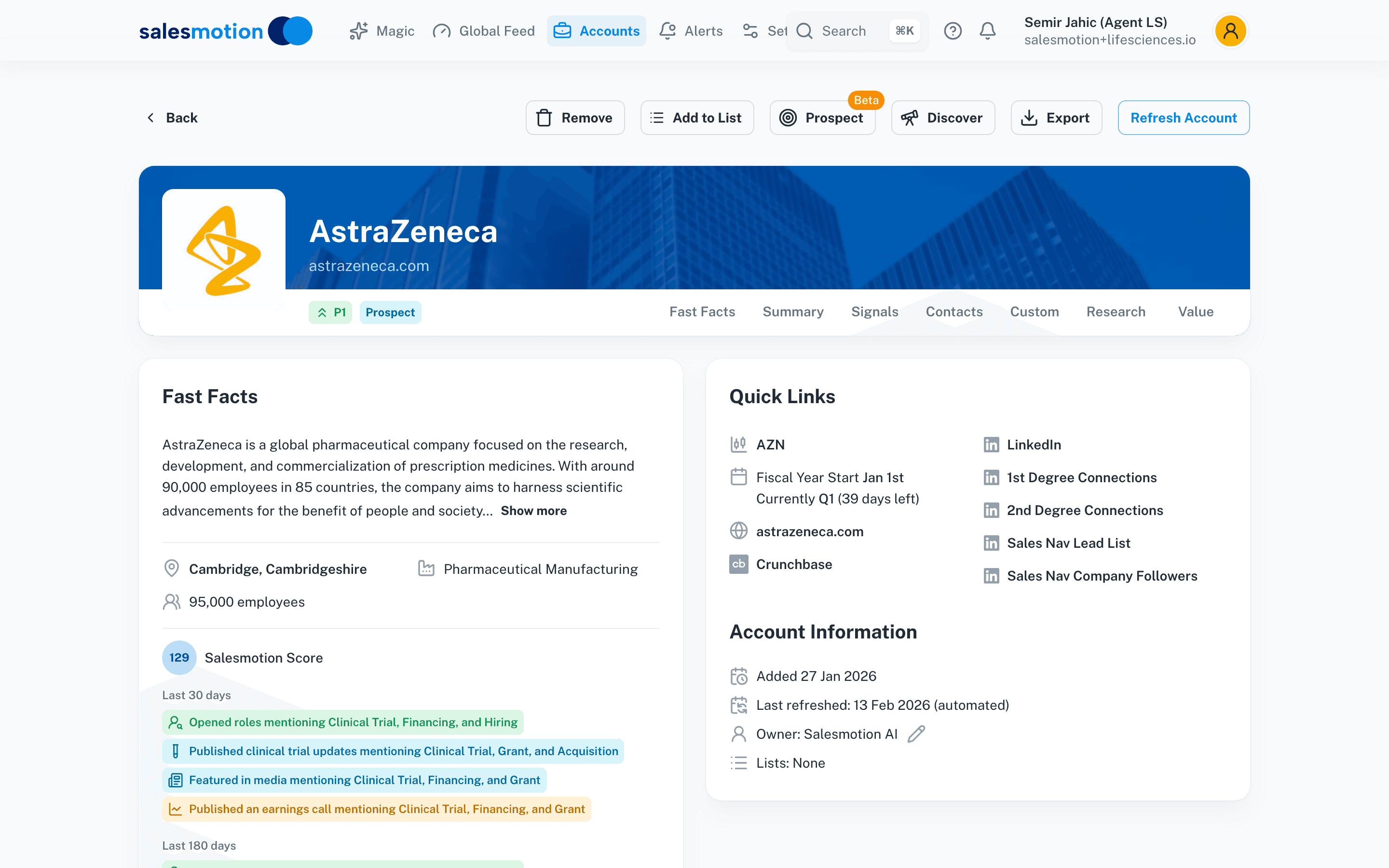Visit the astrazeneca.com quick link

809,531
